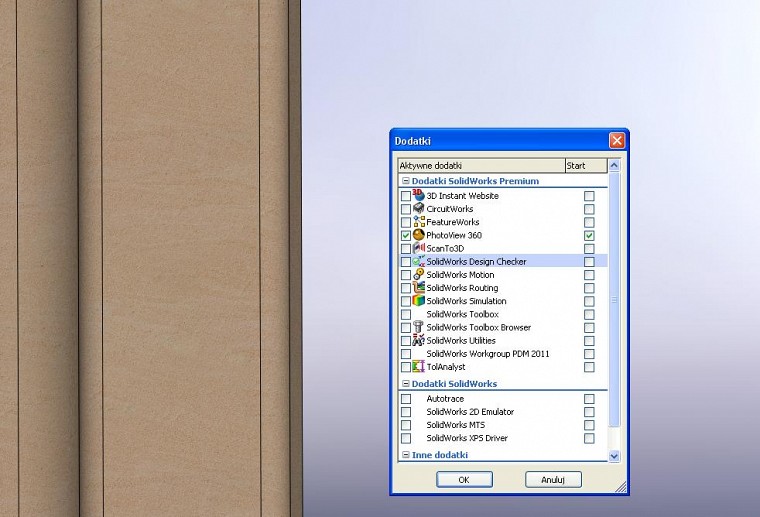Click the scrollbar down arrow
The width and height of the screenshot is (760, 517).
[x=614, y=456]
